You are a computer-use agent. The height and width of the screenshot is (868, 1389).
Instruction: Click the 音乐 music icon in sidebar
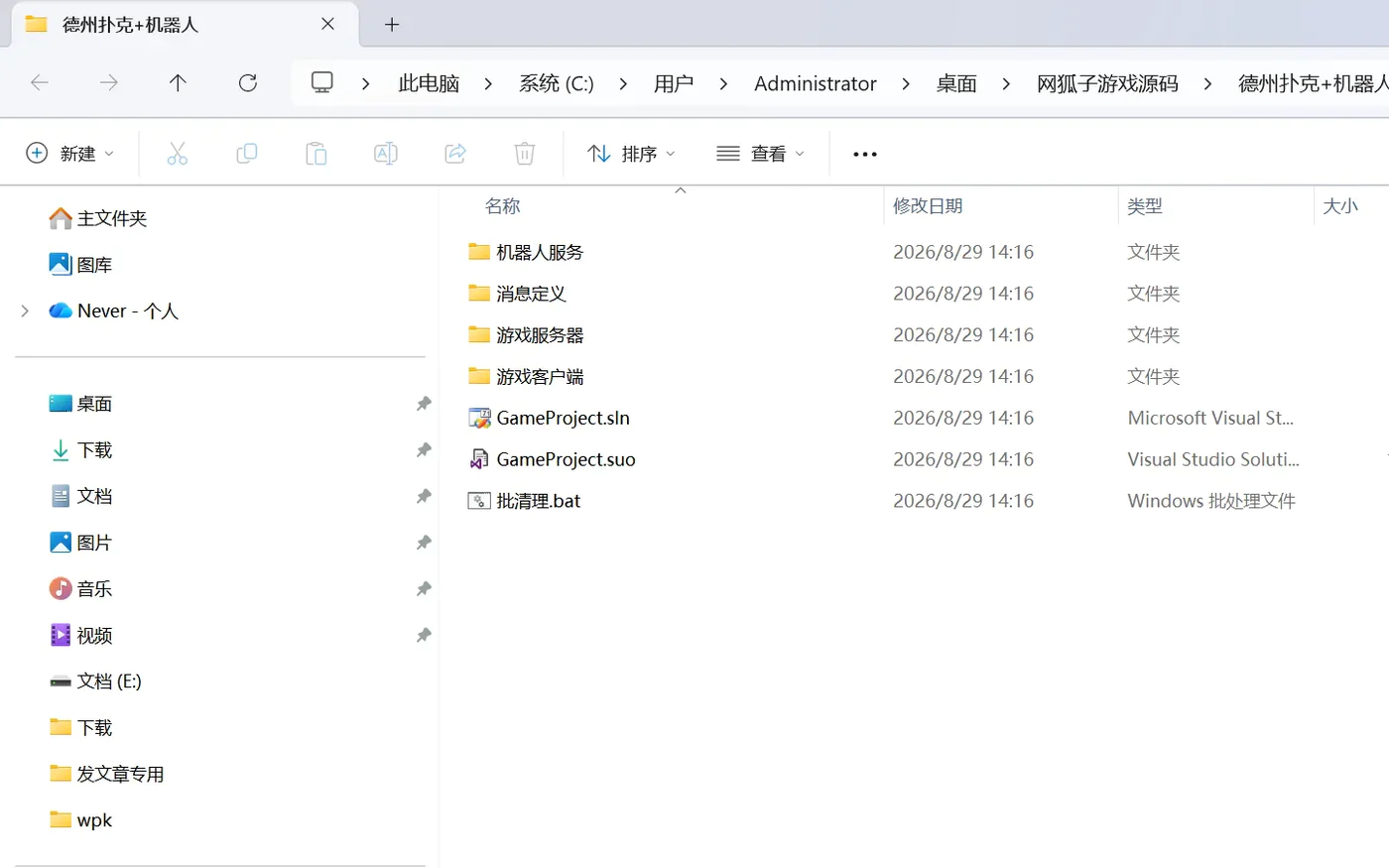coord(61,589)
